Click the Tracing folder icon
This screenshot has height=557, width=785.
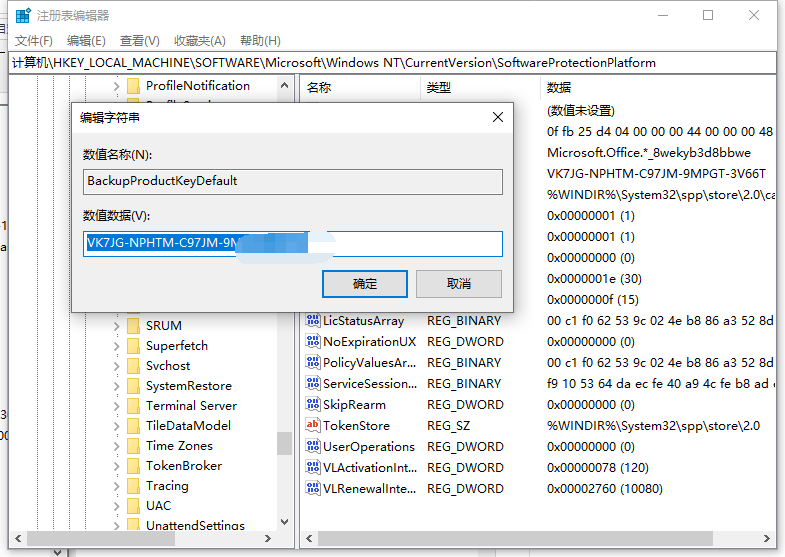pyautogui.click(x=133, y=485)
